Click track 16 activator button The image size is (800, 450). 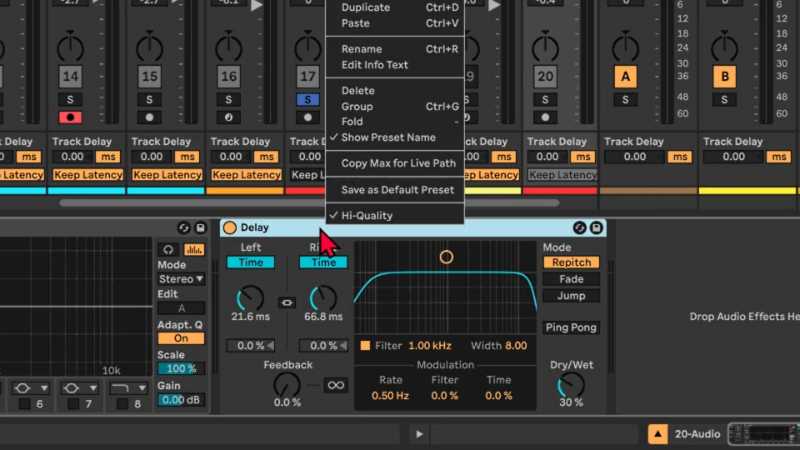pos(229,77)
